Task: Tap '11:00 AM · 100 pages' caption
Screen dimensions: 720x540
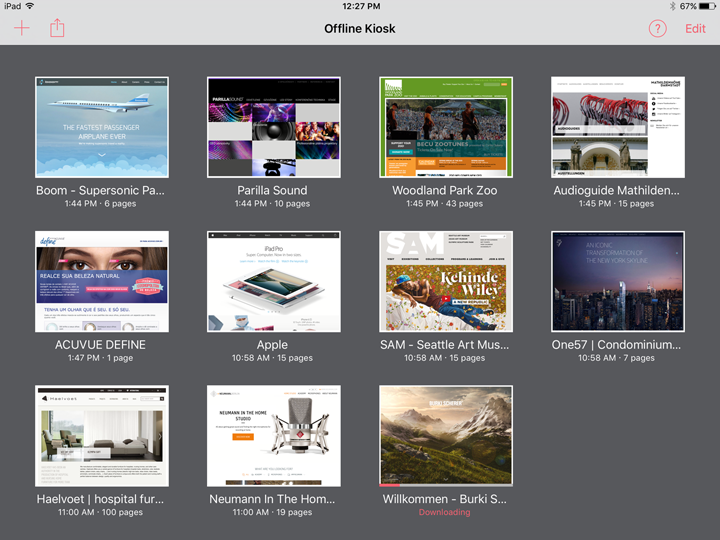Action: 100,512
